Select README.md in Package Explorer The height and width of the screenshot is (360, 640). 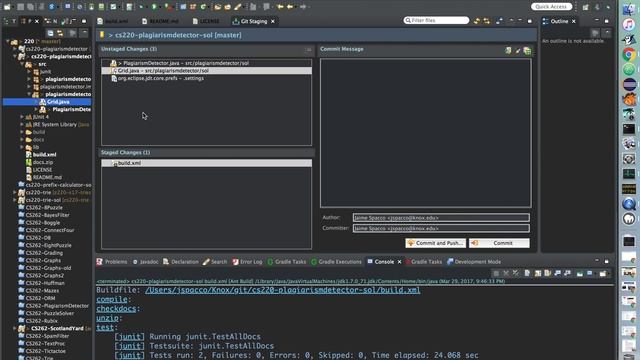point(47,177)
